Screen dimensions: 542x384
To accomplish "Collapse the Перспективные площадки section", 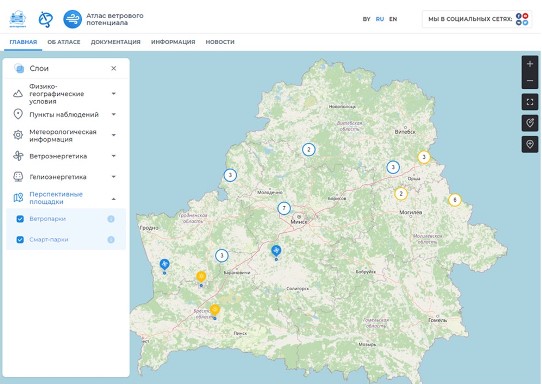I will pos(113,199).
